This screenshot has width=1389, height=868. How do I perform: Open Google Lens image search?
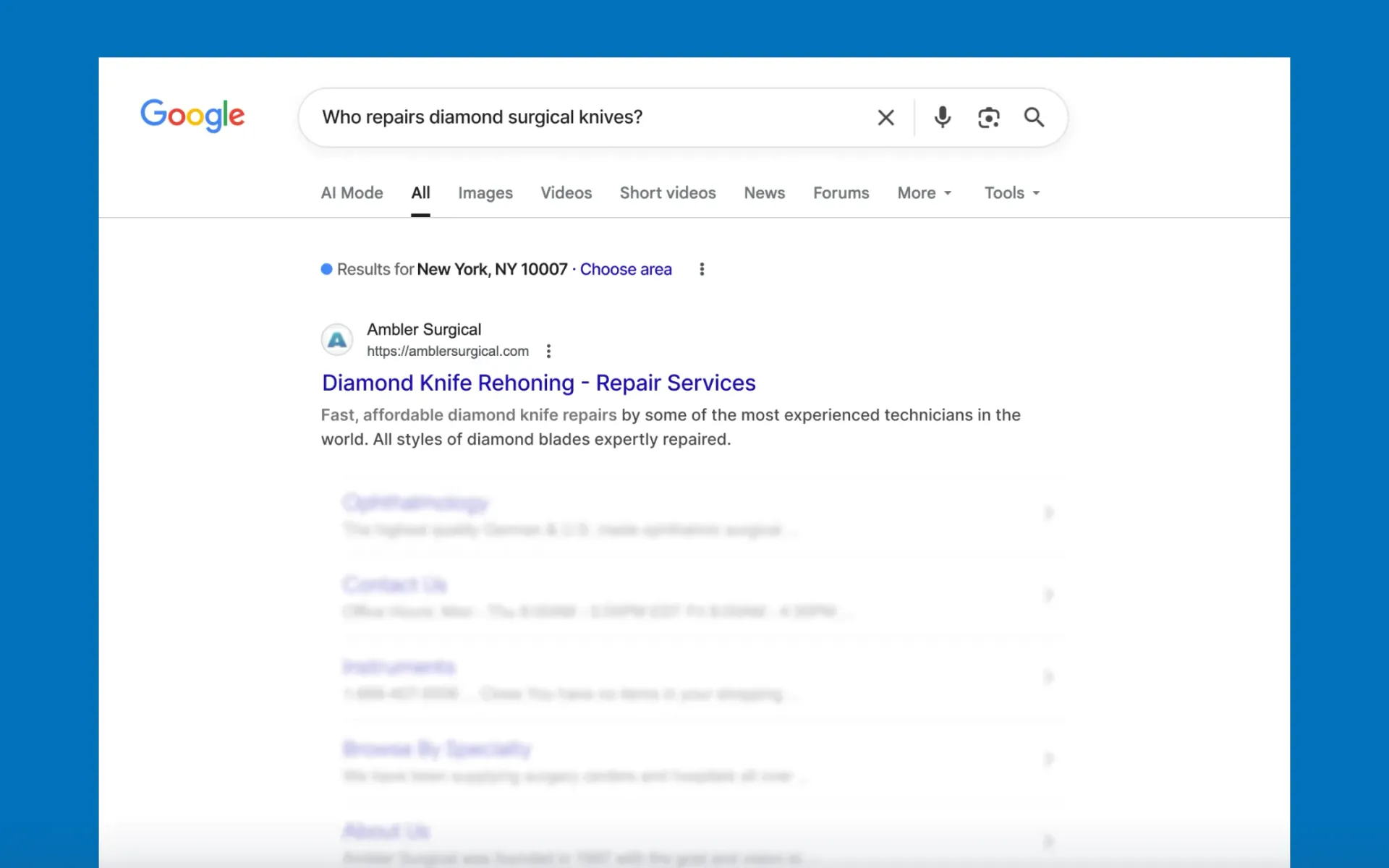pos(988,117)
